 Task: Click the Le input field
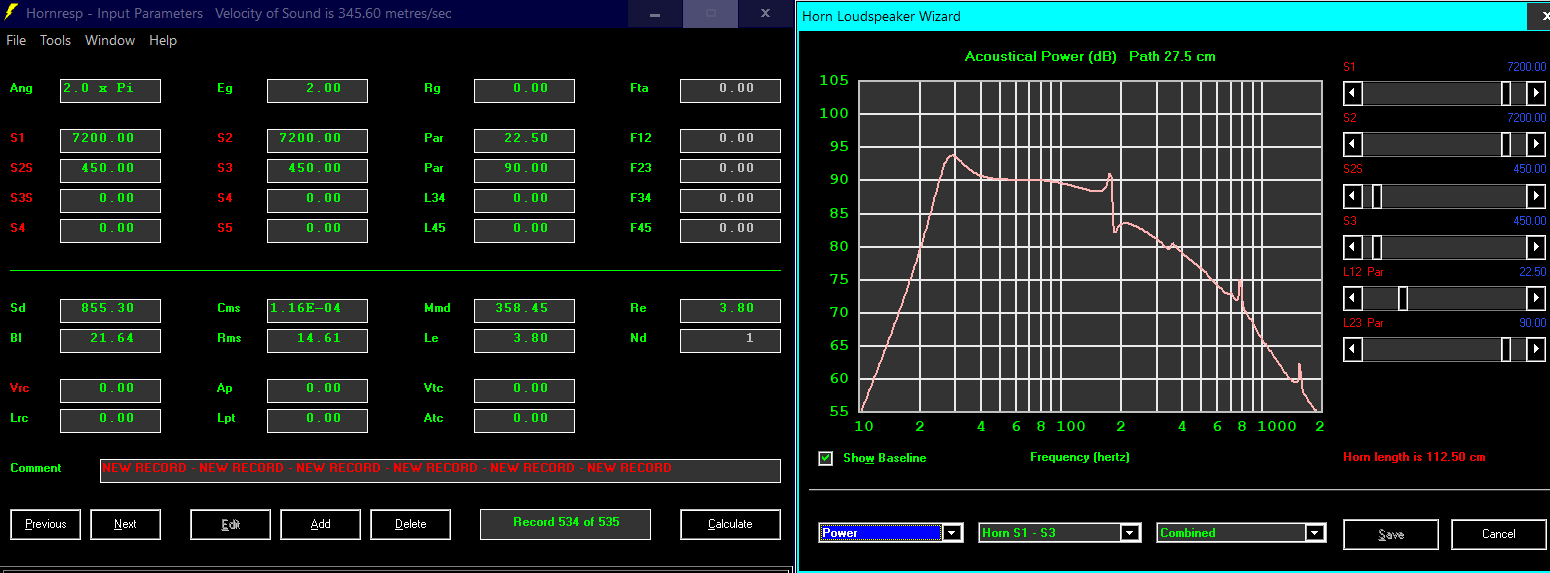point(524,340)
